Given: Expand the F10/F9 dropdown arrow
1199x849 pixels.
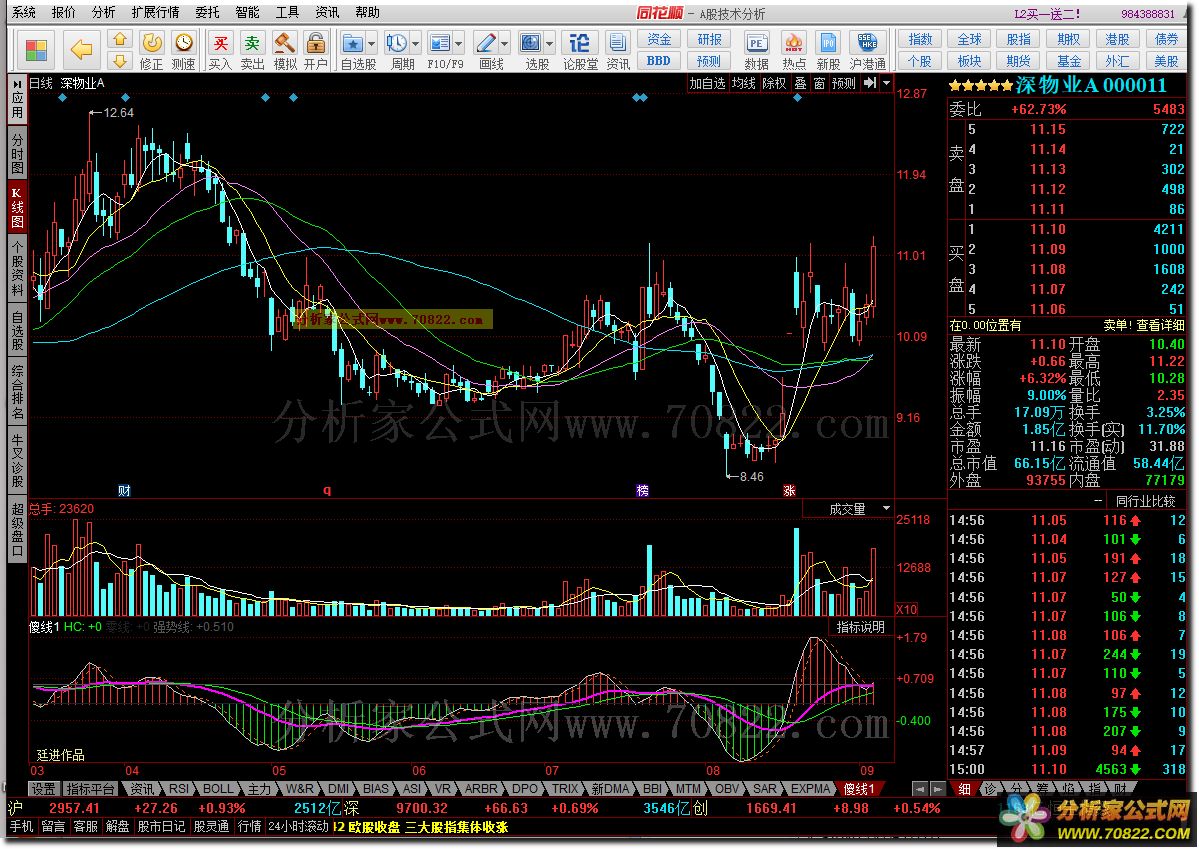Looking at the screenshot, I should click(459, 44).
